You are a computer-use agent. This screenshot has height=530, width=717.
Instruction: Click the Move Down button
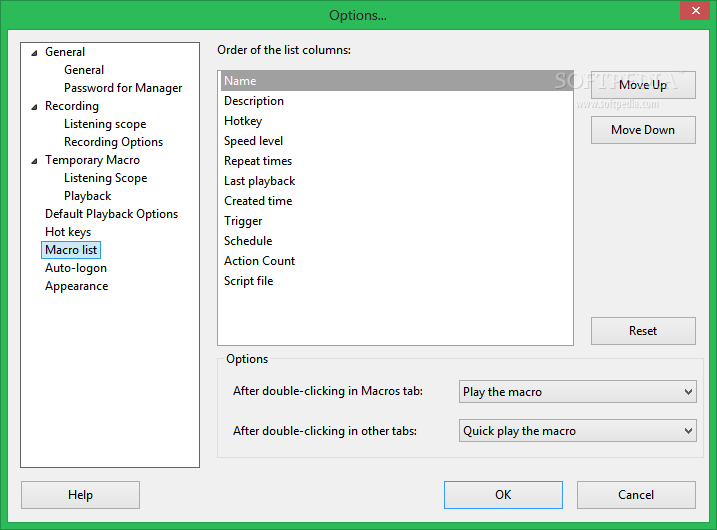(x=643, y=130)
